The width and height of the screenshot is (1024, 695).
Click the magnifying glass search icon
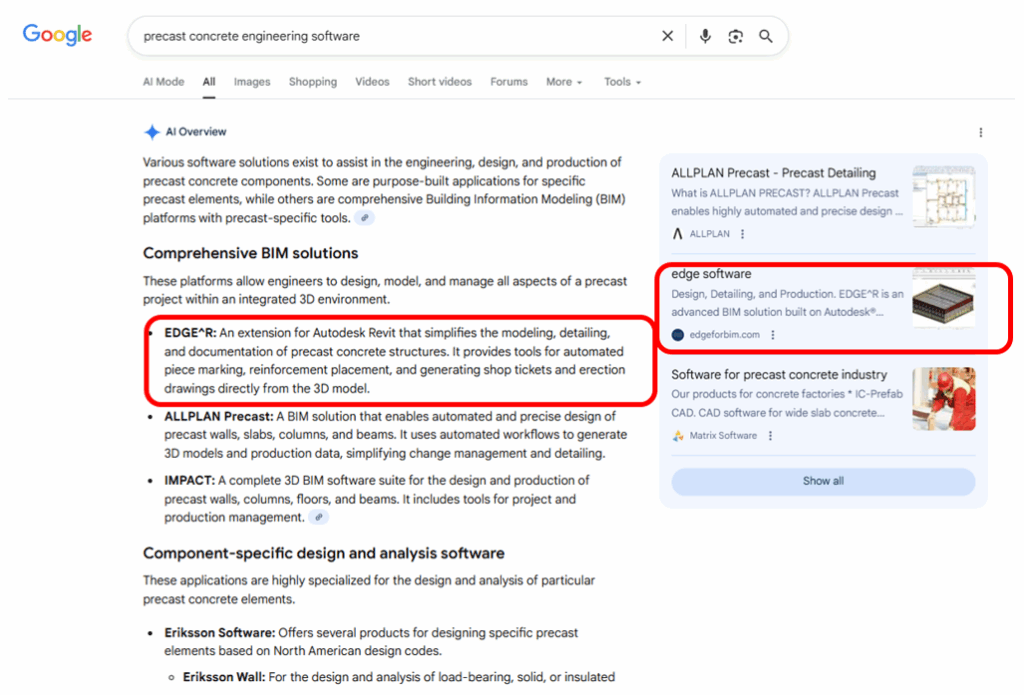click(x=766, y=36)
